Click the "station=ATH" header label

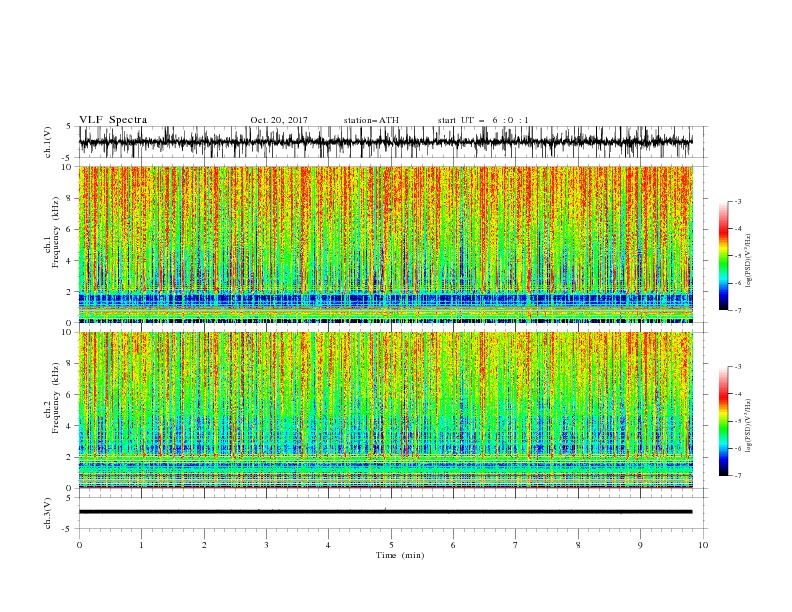[371, 120]
